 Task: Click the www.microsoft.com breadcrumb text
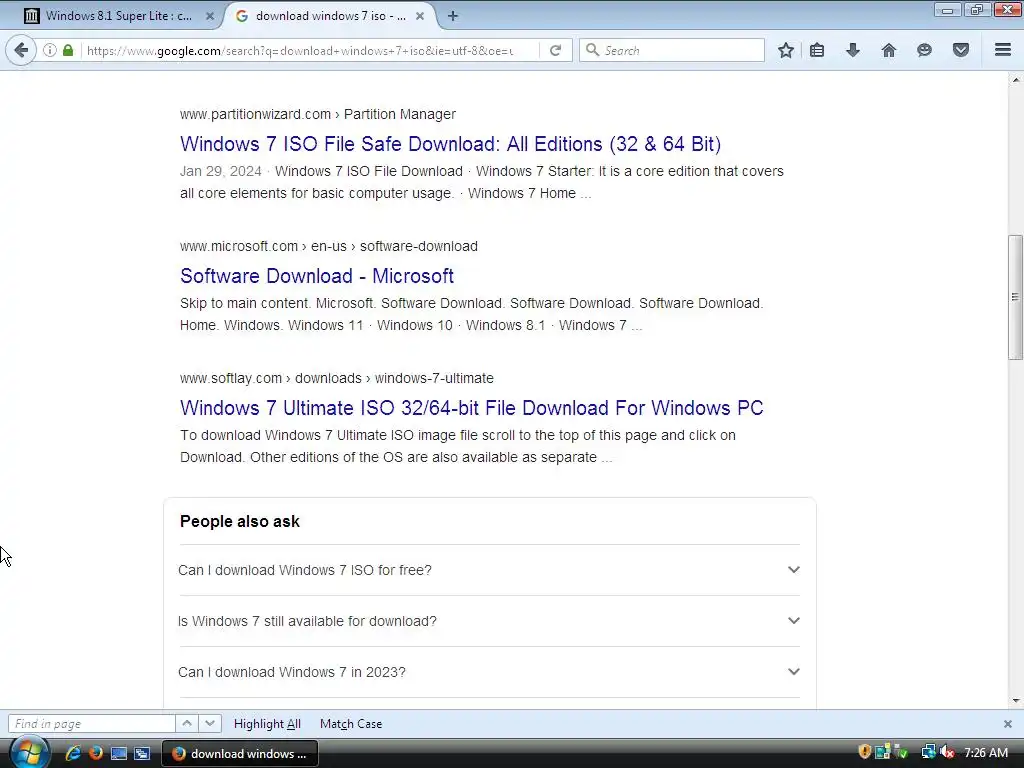(x=238, y=246)
